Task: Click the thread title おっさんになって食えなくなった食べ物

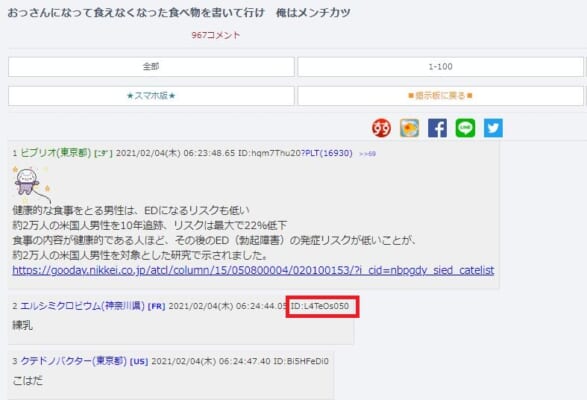Action: [x=137, y=13]
